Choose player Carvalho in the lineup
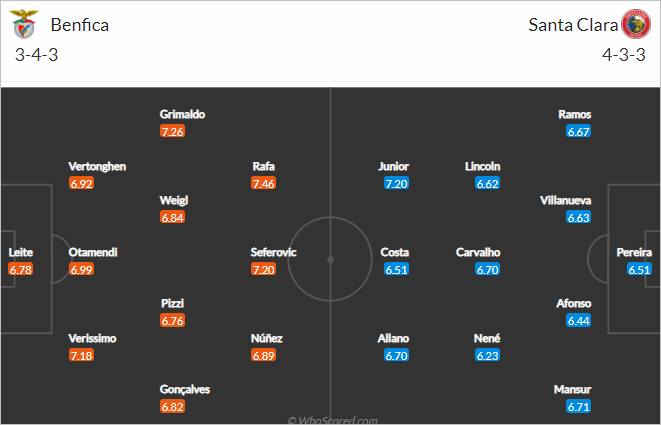661x425 pixels. 478,252
